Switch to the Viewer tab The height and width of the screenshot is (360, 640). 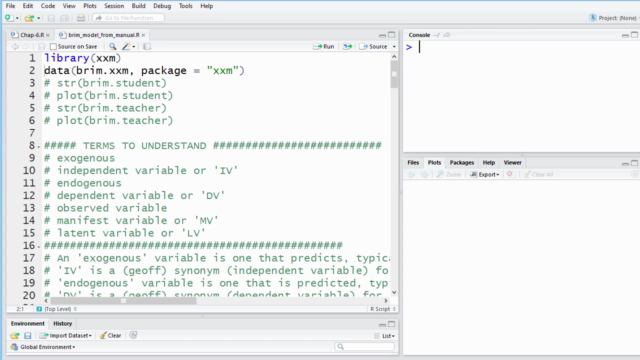click(x=512, y=162)
